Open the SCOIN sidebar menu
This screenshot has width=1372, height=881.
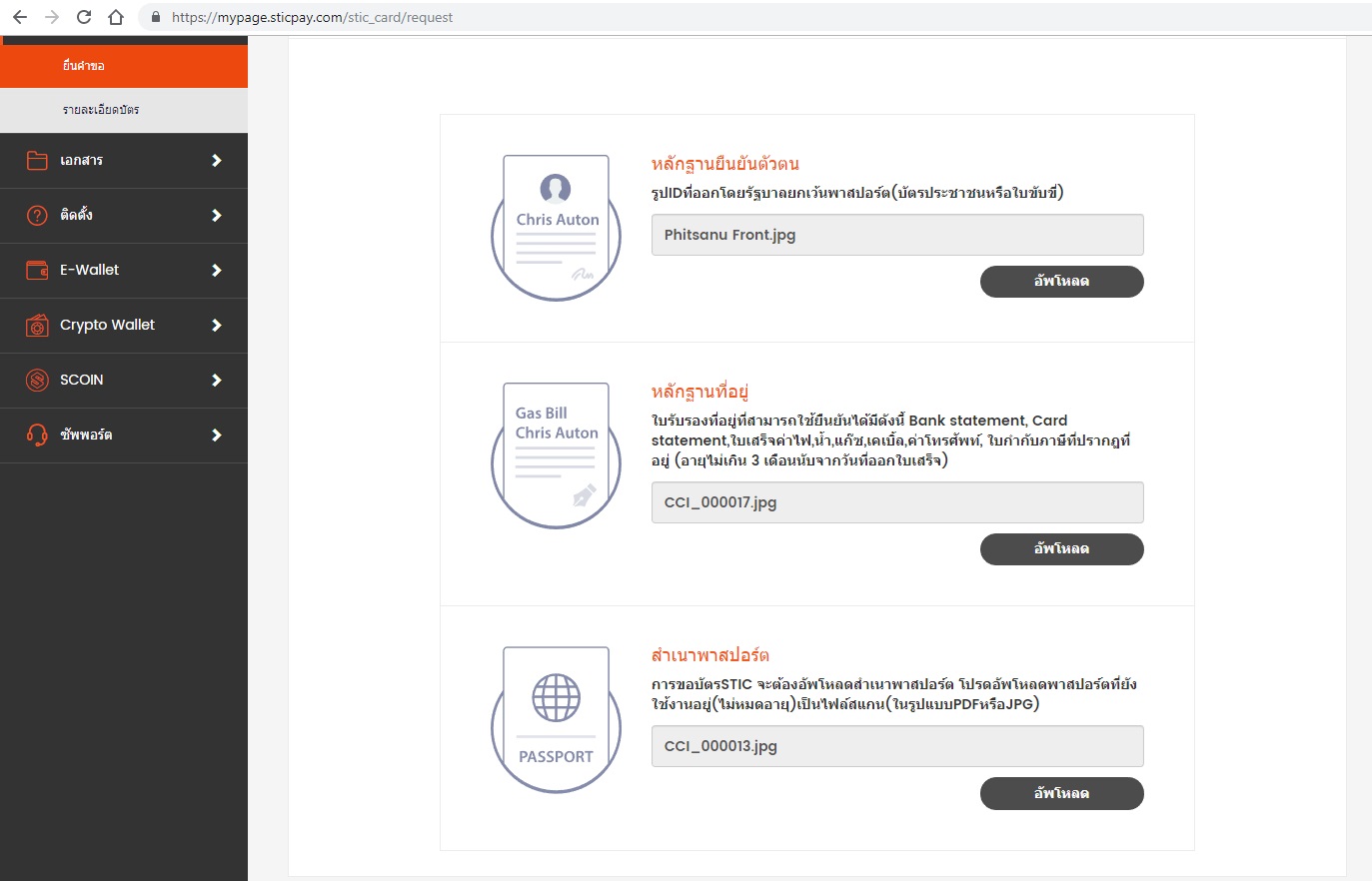pyautogui.click(x=124, y=381)
